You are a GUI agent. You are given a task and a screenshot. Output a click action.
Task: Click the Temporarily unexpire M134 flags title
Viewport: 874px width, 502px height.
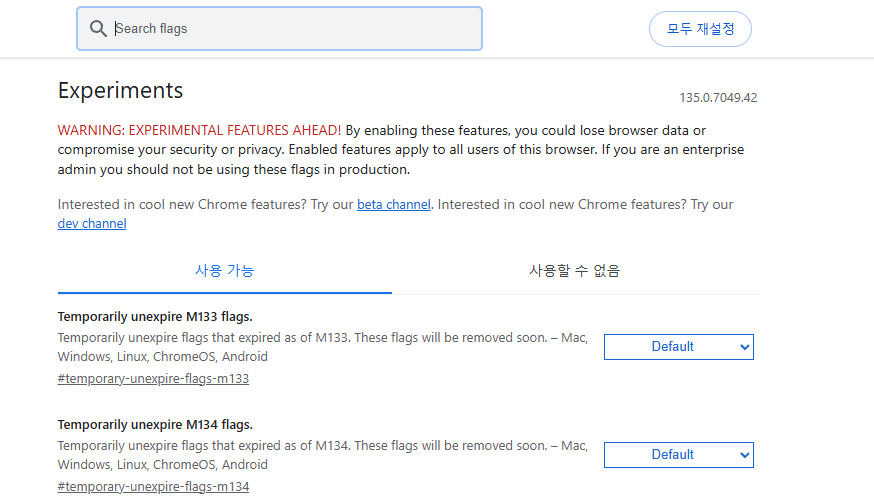(155, 425)
